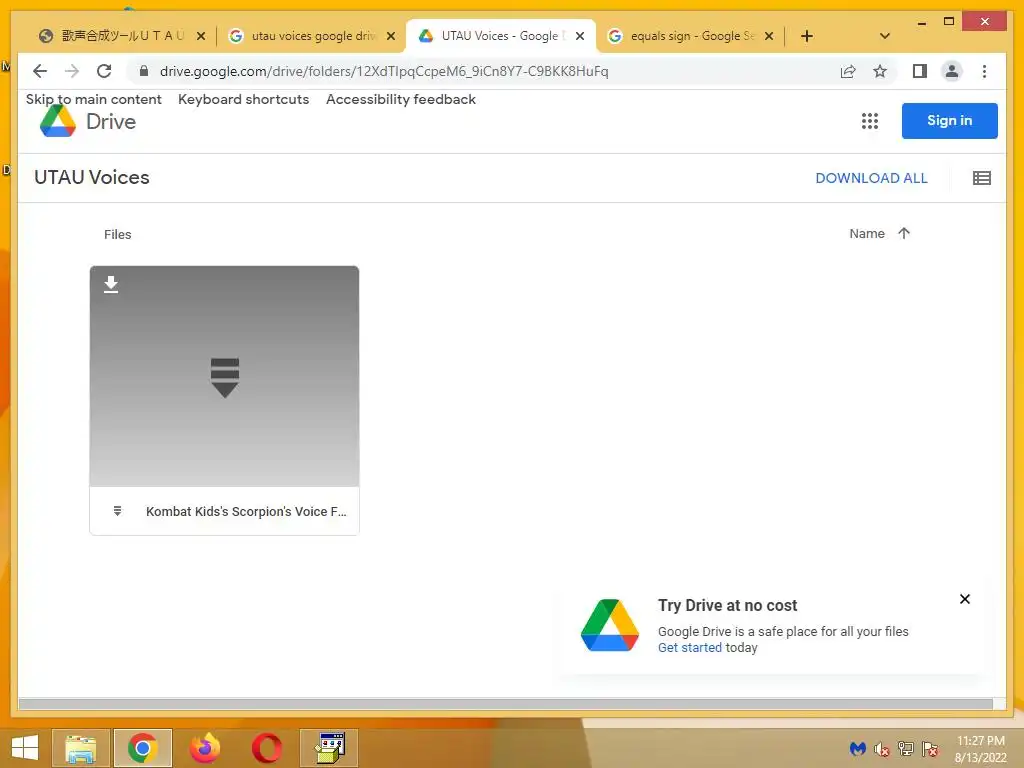Open a new browser tab
Screen dimensions: 1024x768
(x=807, y=36)
